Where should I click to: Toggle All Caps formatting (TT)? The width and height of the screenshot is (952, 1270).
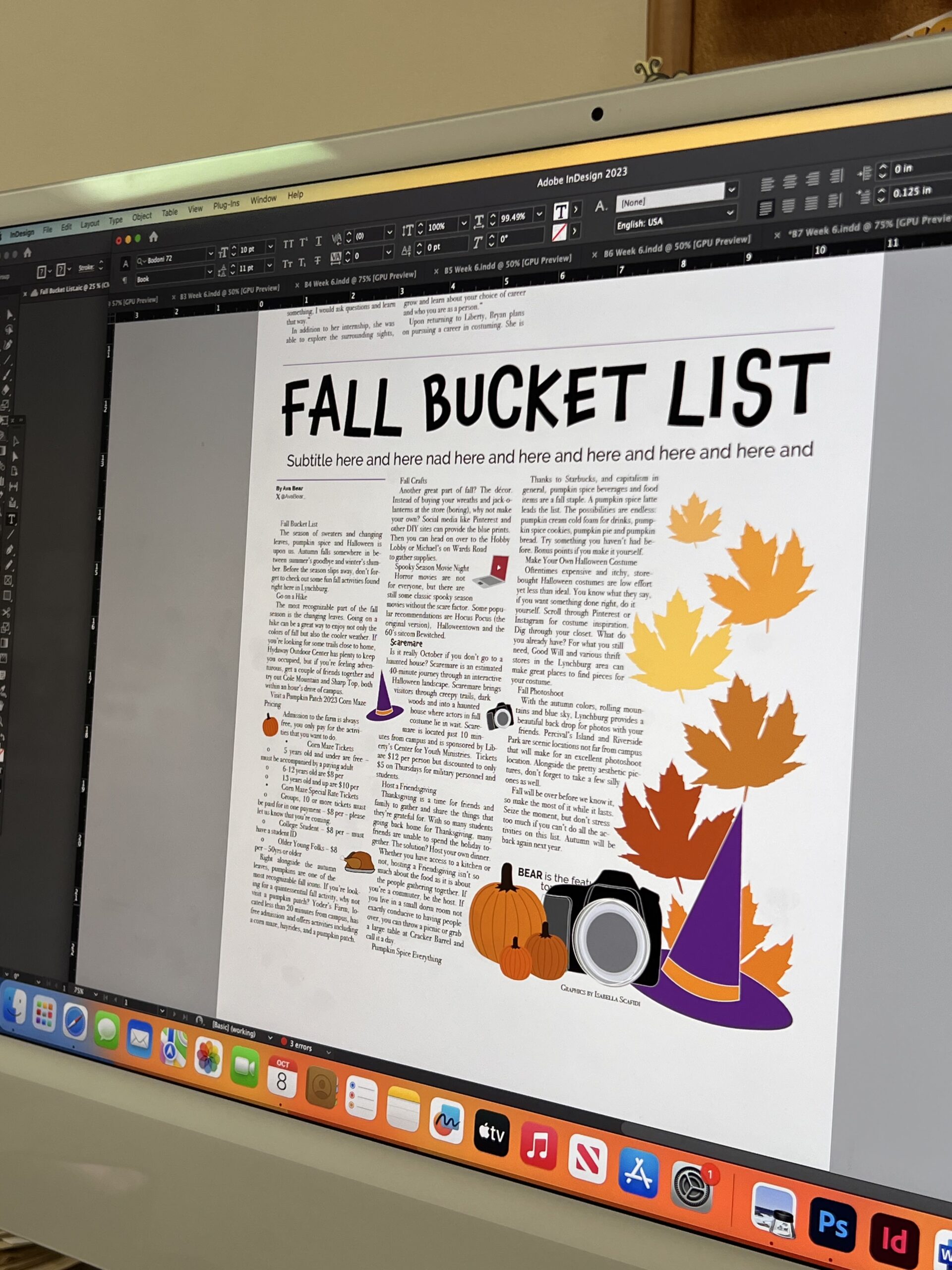[289, 244]
